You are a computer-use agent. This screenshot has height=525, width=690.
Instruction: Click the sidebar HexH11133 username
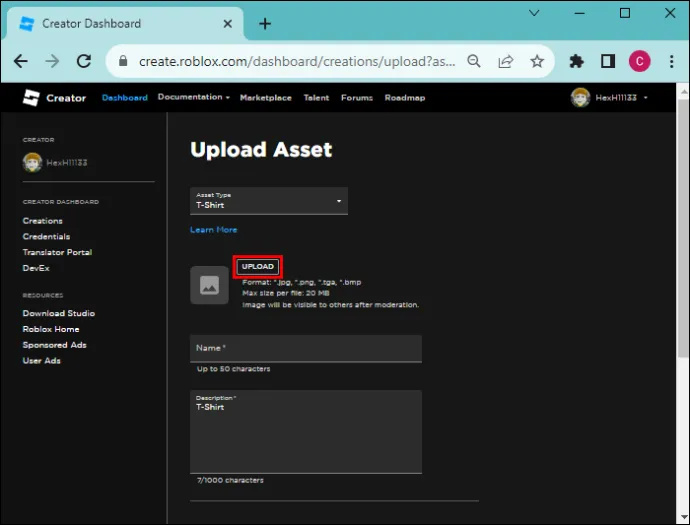[67, 163]
